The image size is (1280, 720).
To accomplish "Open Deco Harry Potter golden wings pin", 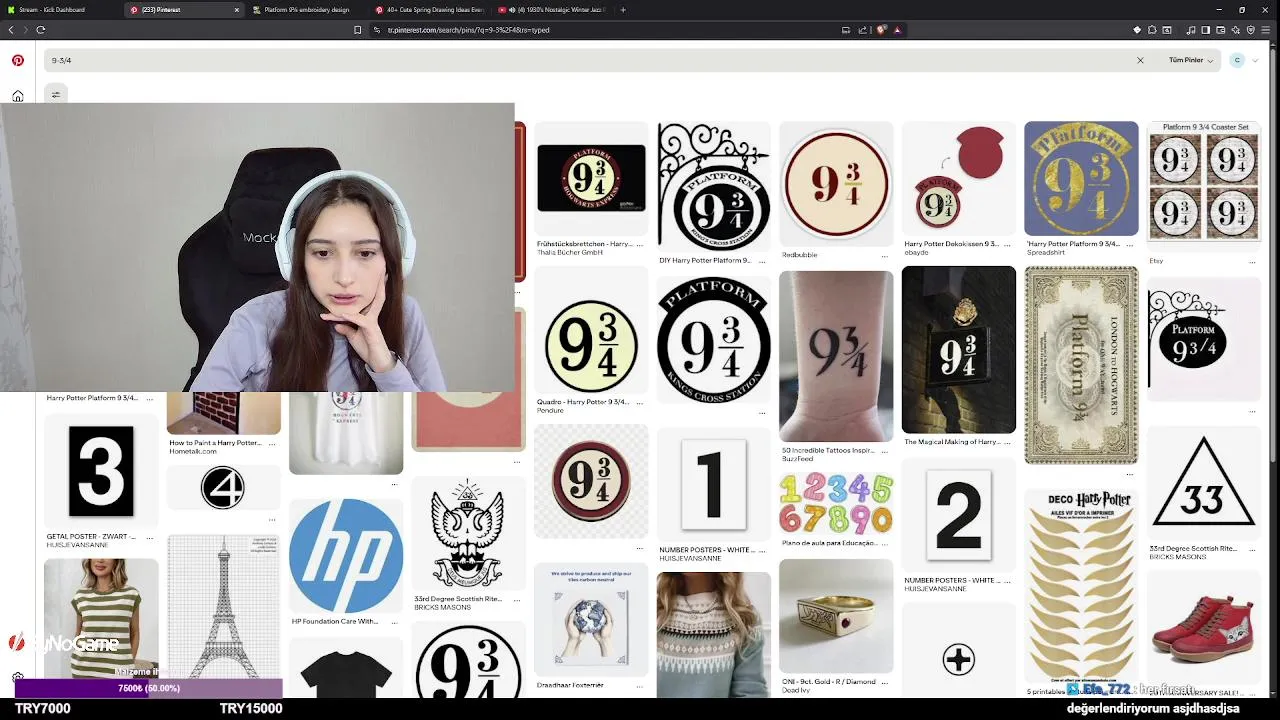I will 1081,585.
